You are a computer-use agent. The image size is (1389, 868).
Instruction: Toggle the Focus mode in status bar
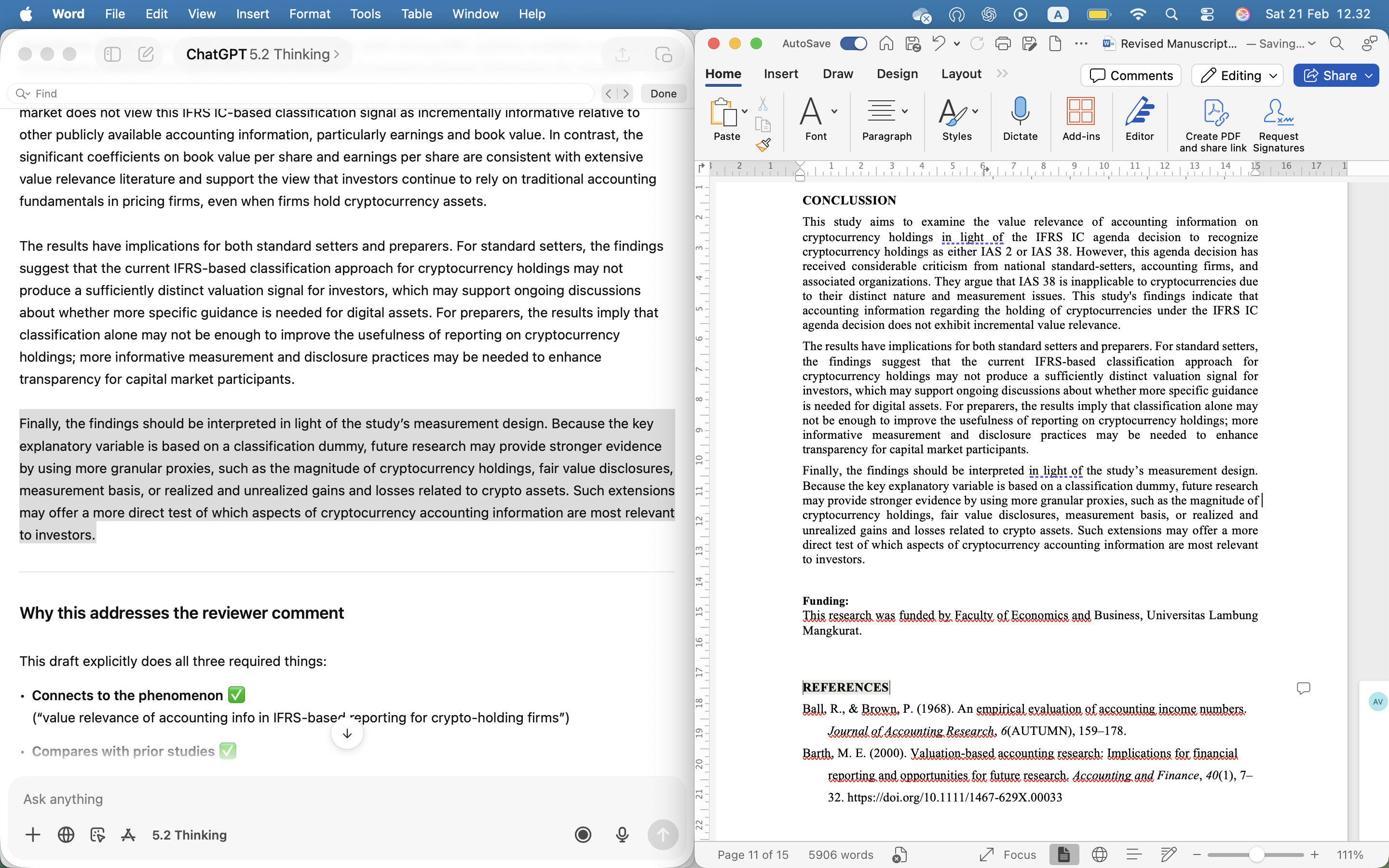pyautogui.click(x=1008, y=854)
